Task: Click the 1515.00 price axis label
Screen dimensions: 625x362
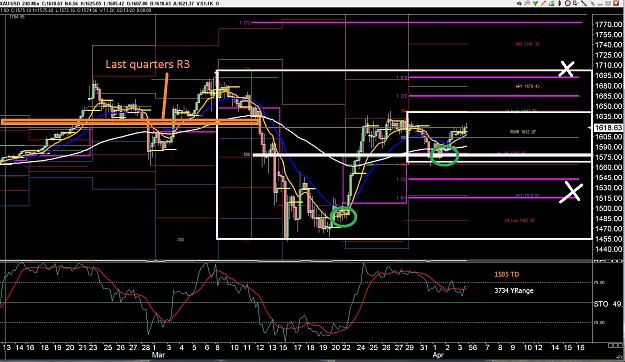Action: (609, 198)
